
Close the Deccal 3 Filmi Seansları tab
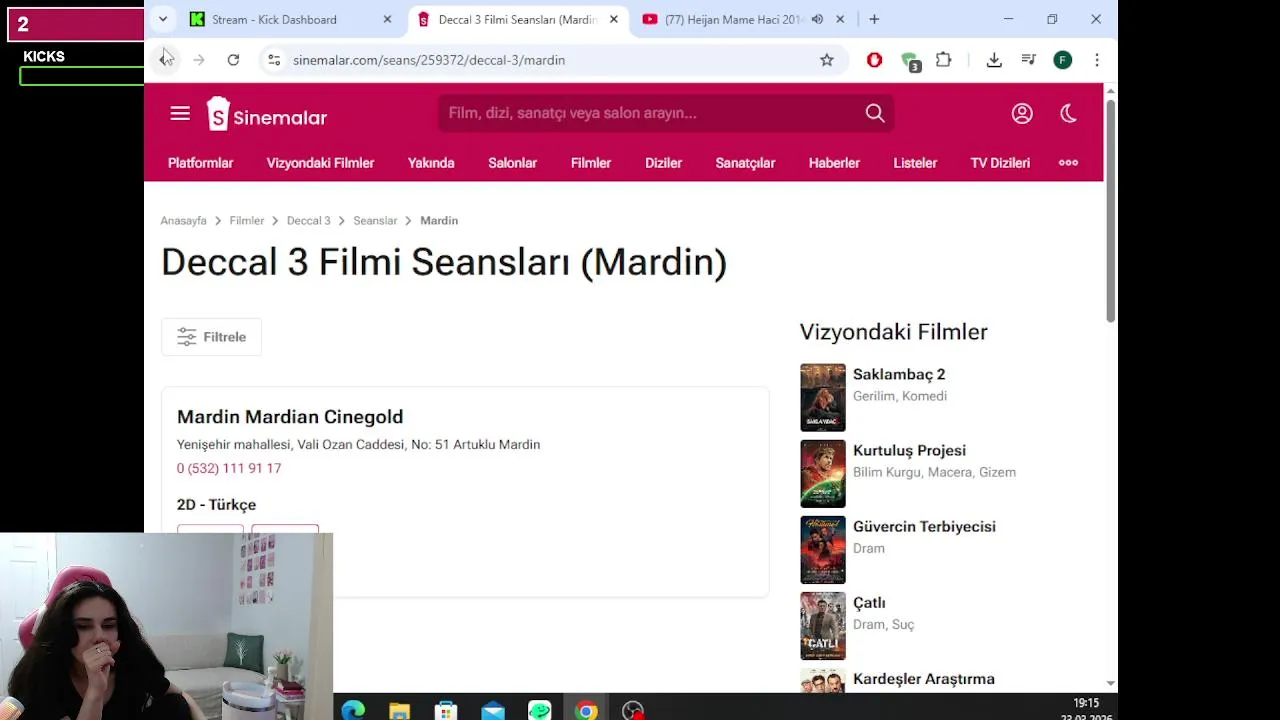[614, 19]
